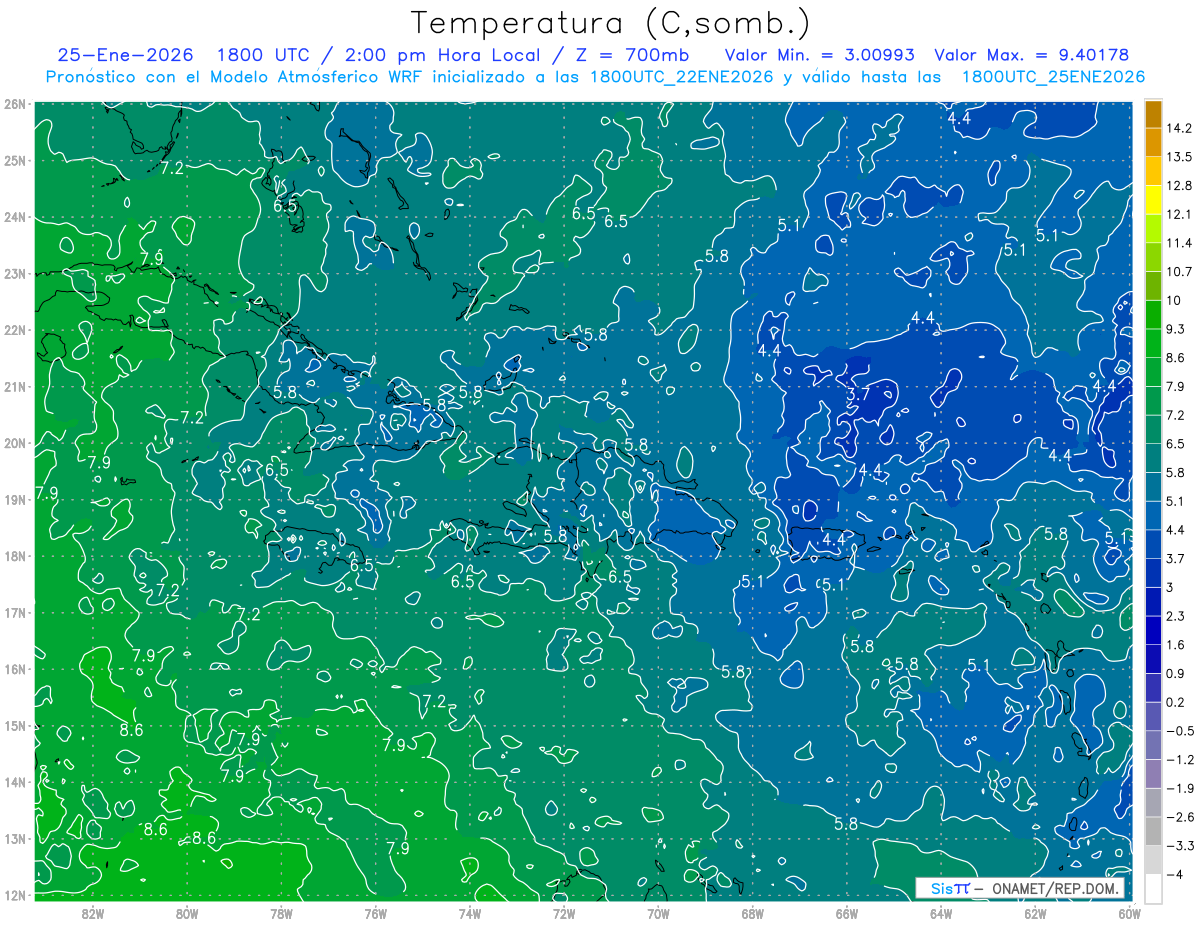Viewport: 1200px width, 927px height.
Task: Click the "10.7" colorbar scale label
Action: pyautogui.click(x=1178, y=272)
